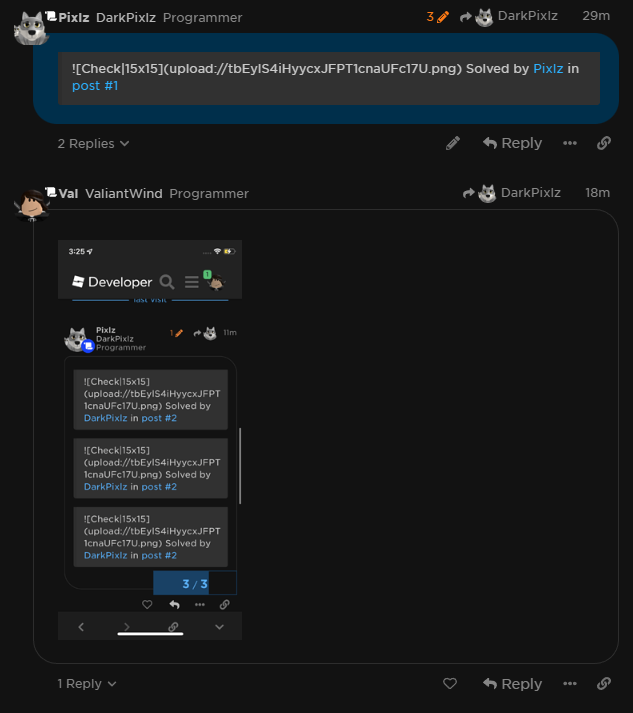Like ValiantWind's post with the heart icon

pos(450,683)
